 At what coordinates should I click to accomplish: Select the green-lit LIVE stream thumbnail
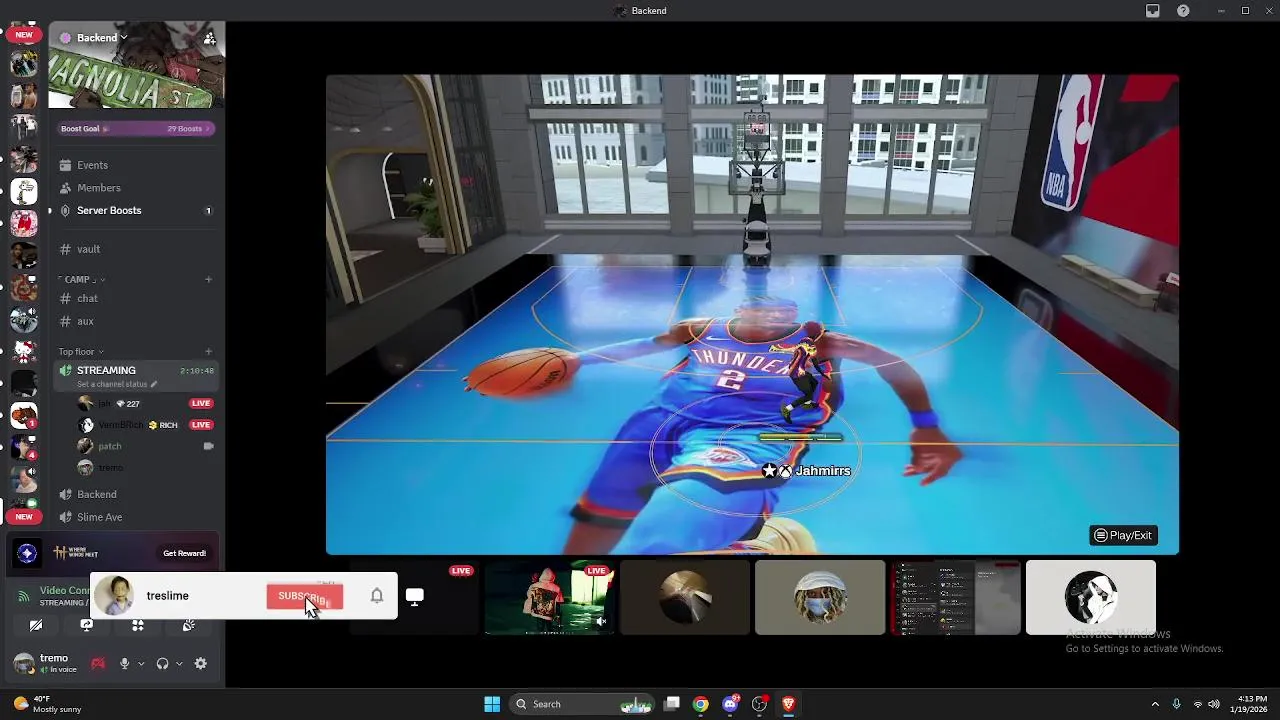click(549, 597)
